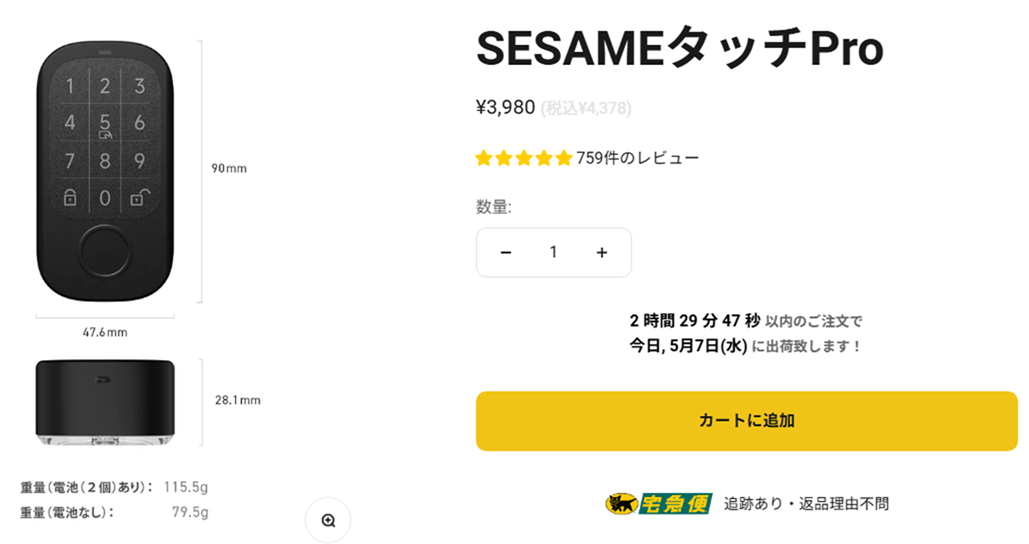Click the 宅急便 black cat delivery logo
The image size is (1029, 544).
point(658,504)
